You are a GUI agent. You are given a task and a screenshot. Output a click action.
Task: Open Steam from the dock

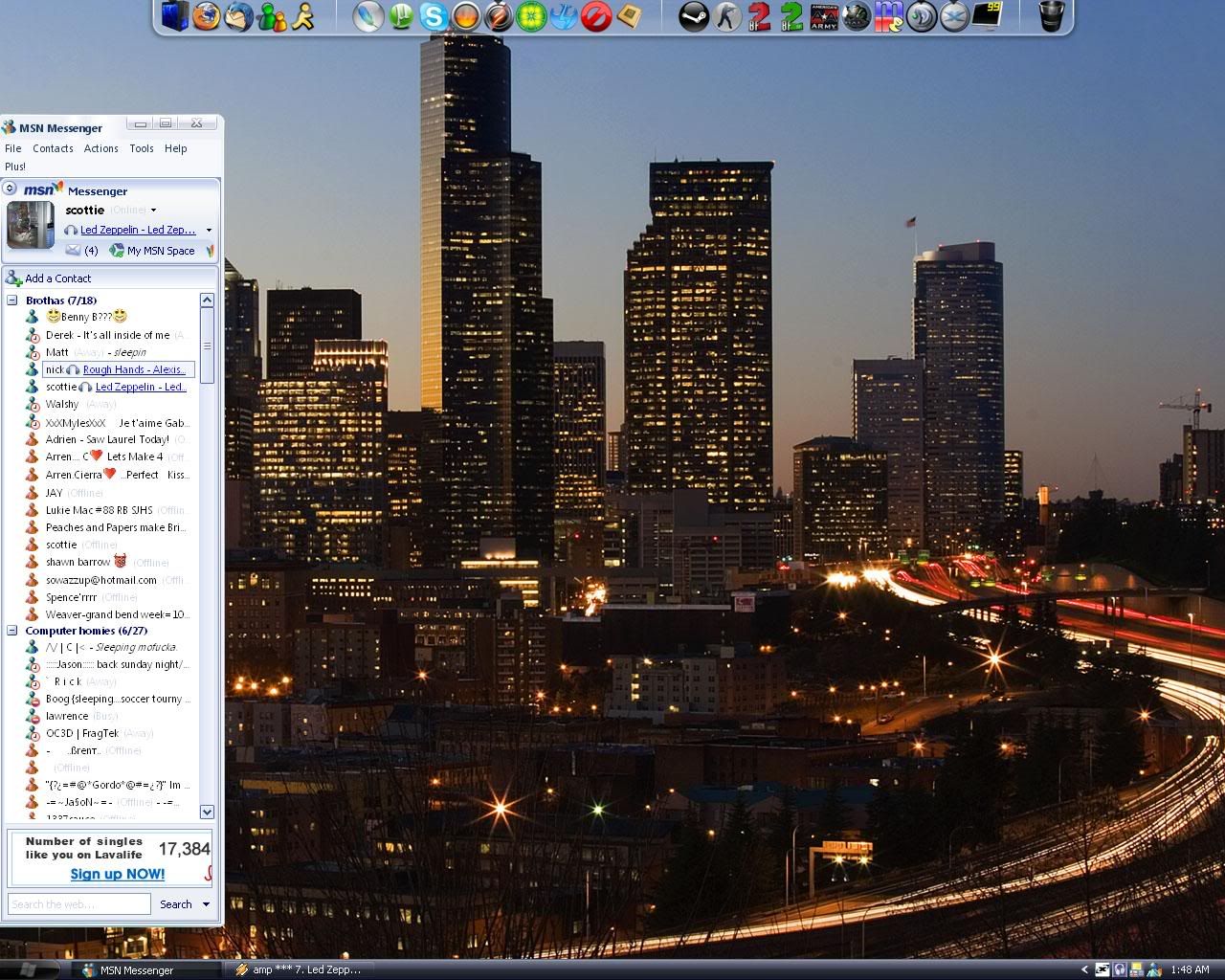(694, 16)
